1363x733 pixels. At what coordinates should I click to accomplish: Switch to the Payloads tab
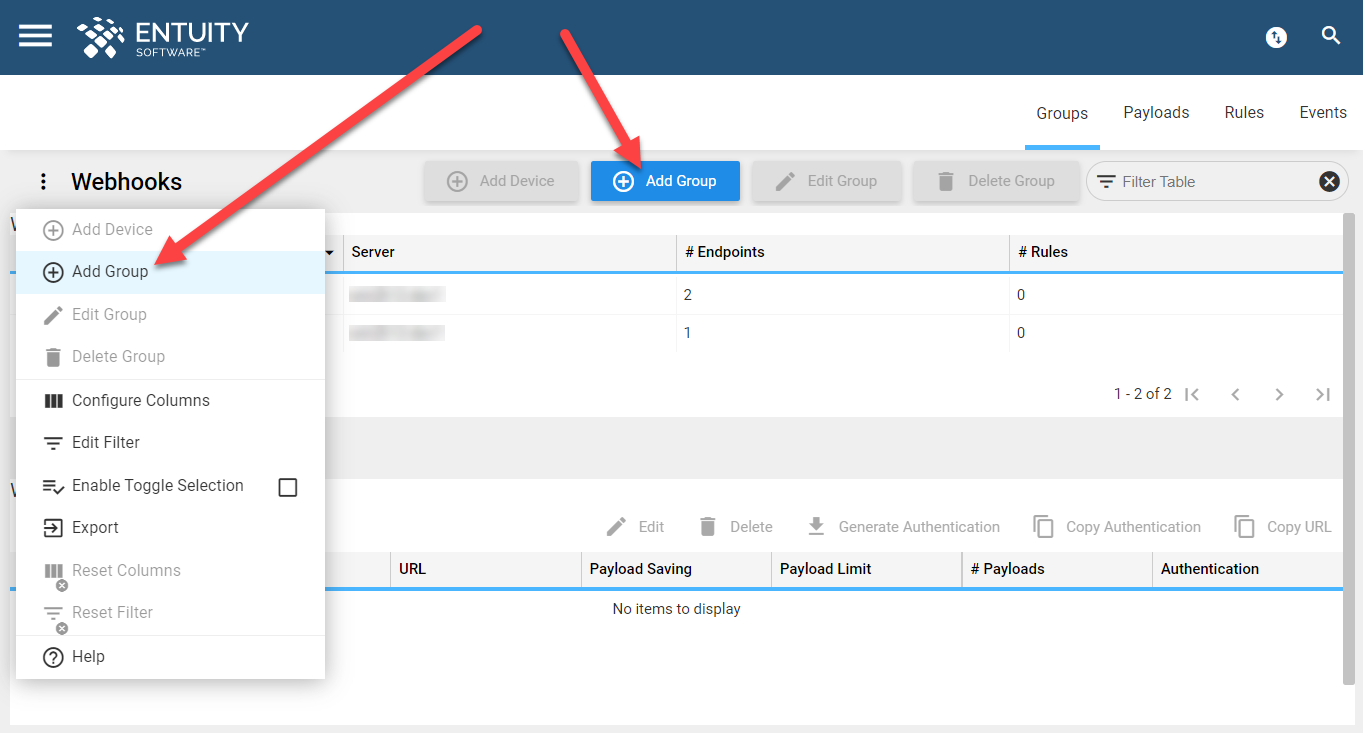click(x=1156, y=112)
